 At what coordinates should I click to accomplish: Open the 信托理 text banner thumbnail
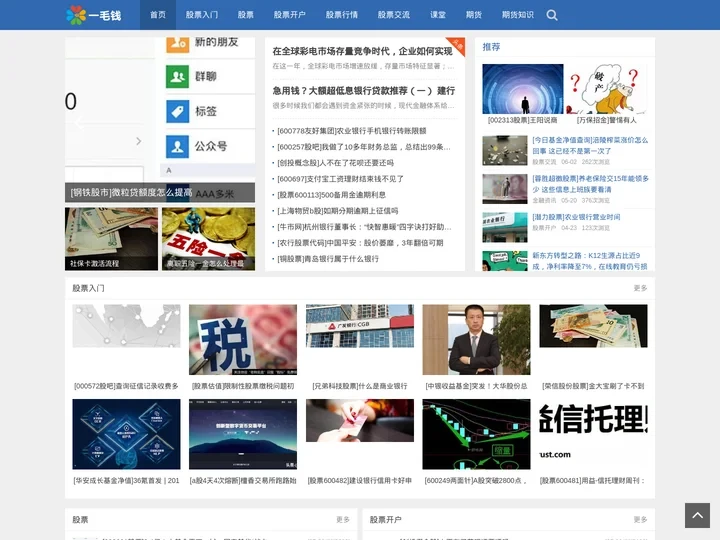click(x=593, y=434)
